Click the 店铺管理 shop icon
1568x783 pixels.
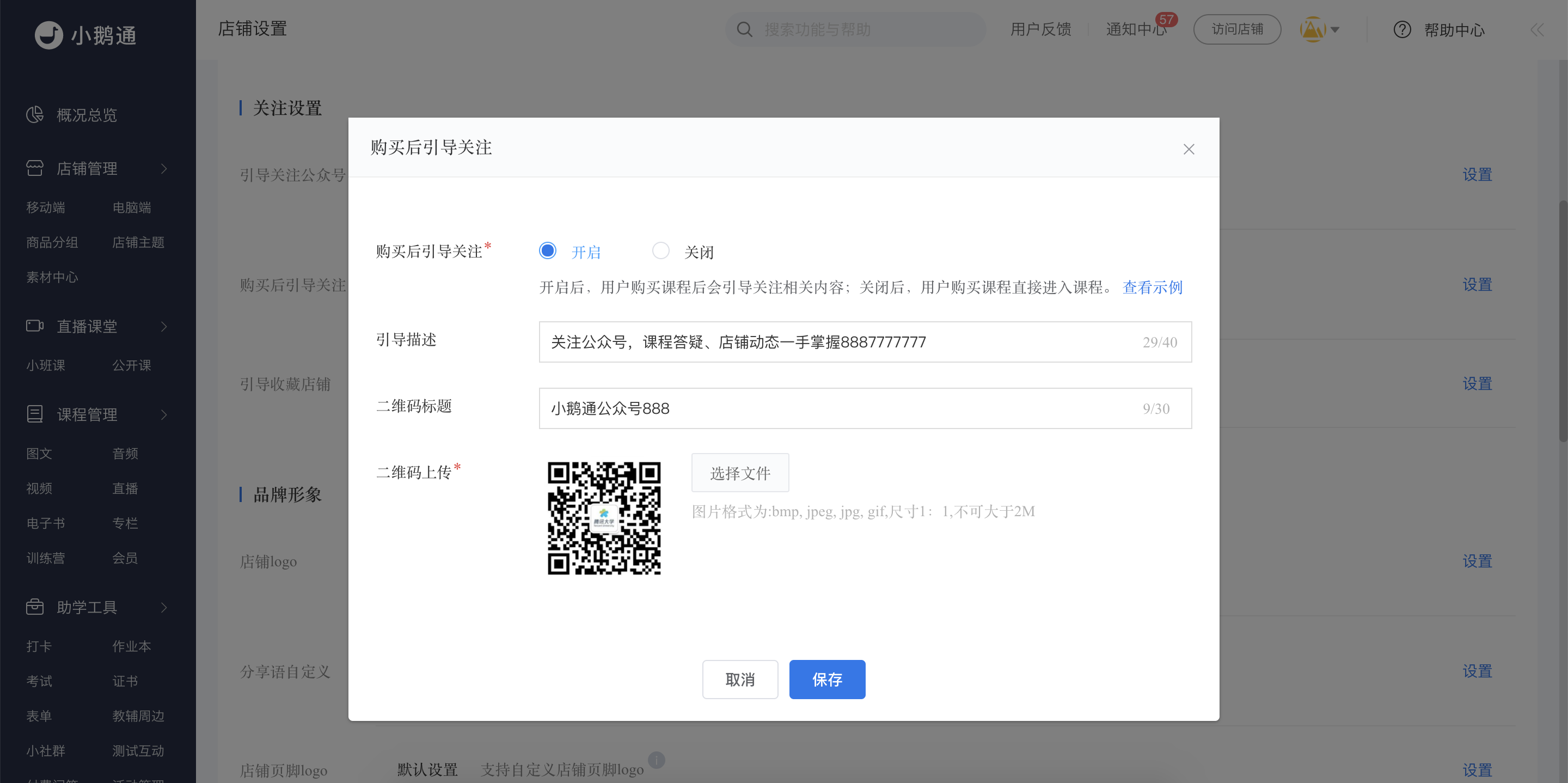(35, 168)
